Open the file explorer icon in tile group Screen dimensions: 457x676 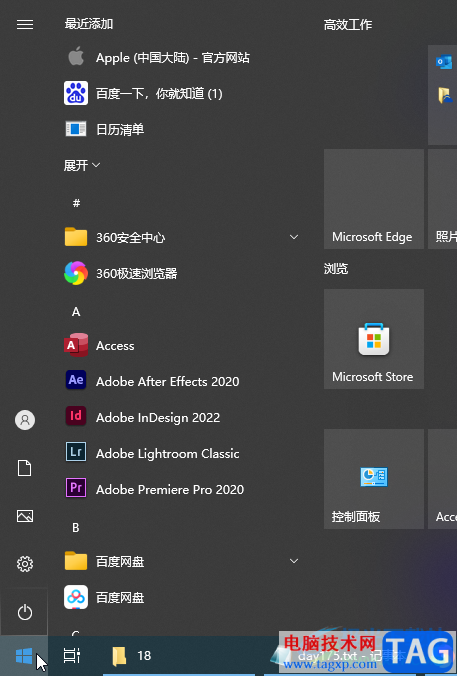point(444,95)
